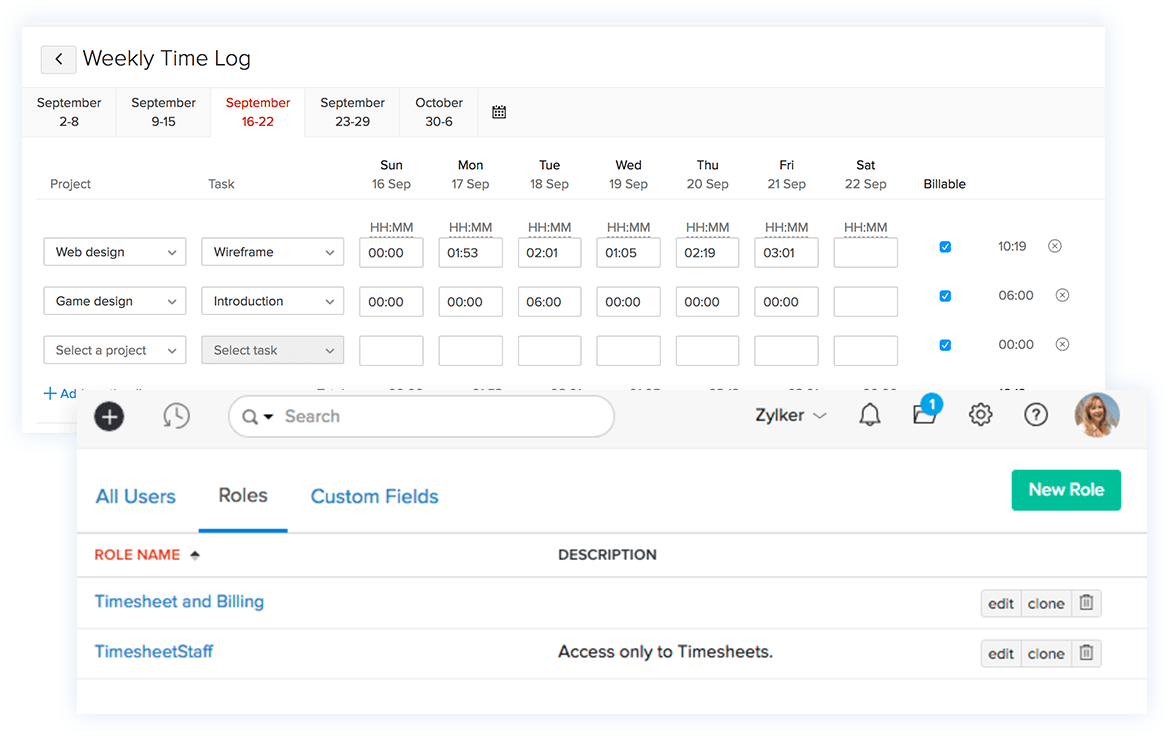1169x736 pixels.
Task: Open the Timesheet and Billing role
Action: (179, 601)
